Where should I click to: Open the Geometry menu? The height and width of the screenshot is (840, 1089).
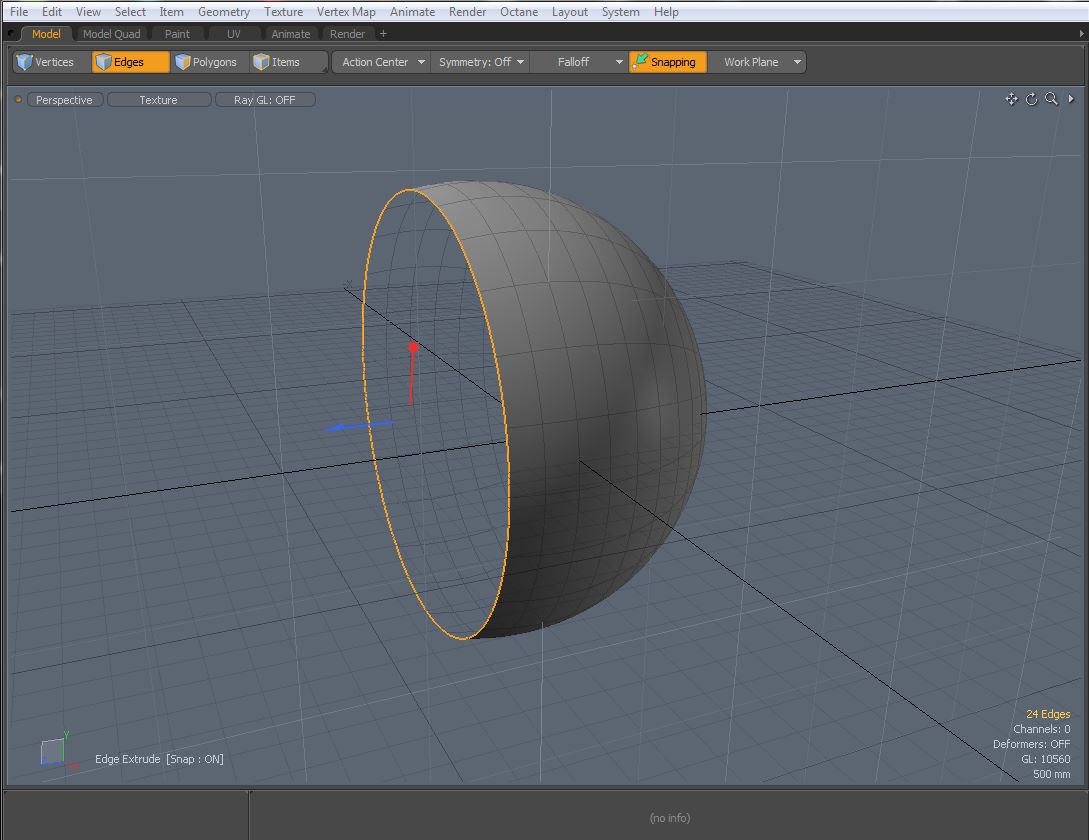point(223,12)
